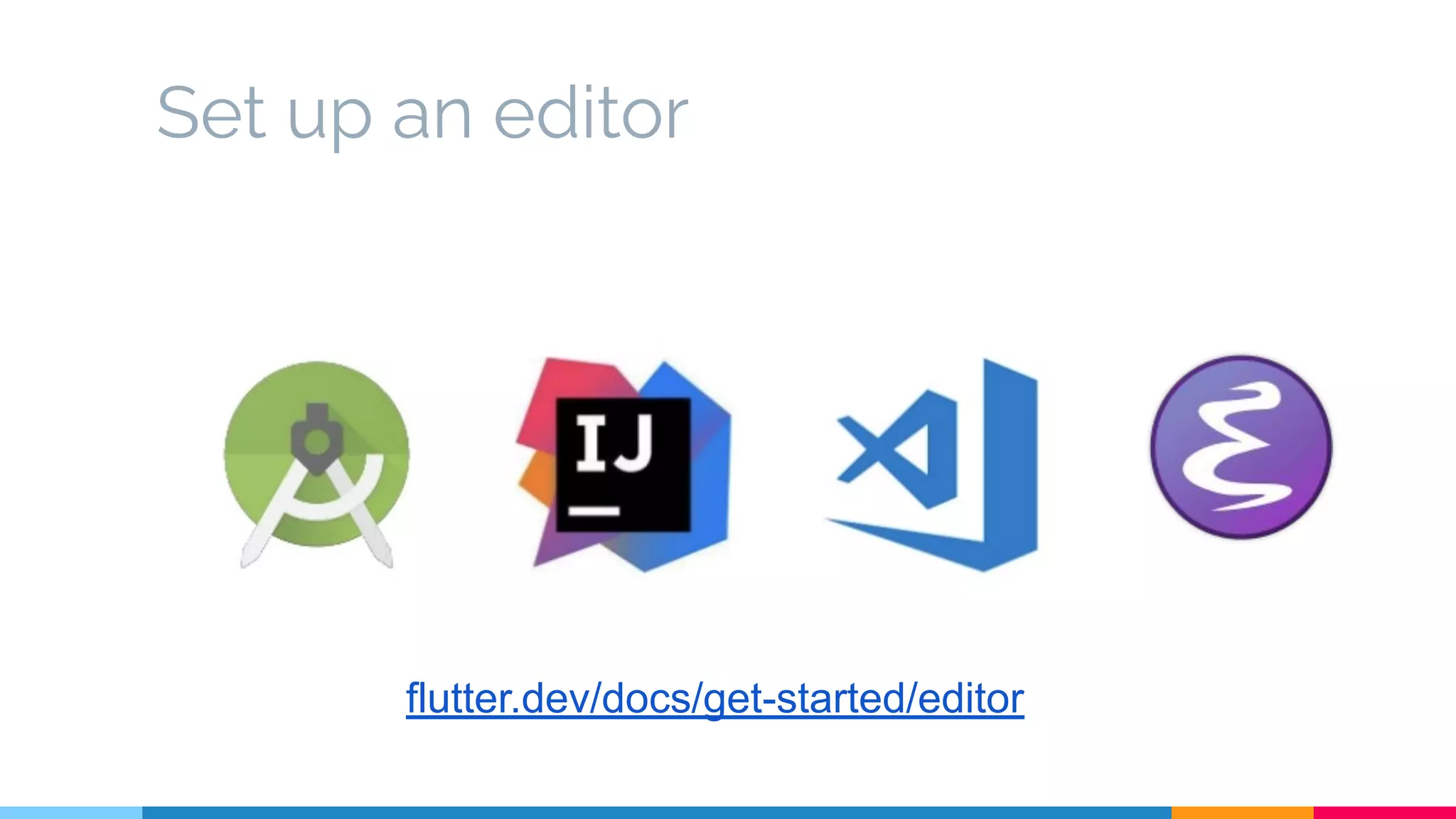Click the white underscore in IJ logo
1456x819 pixels.
point(594,510)
